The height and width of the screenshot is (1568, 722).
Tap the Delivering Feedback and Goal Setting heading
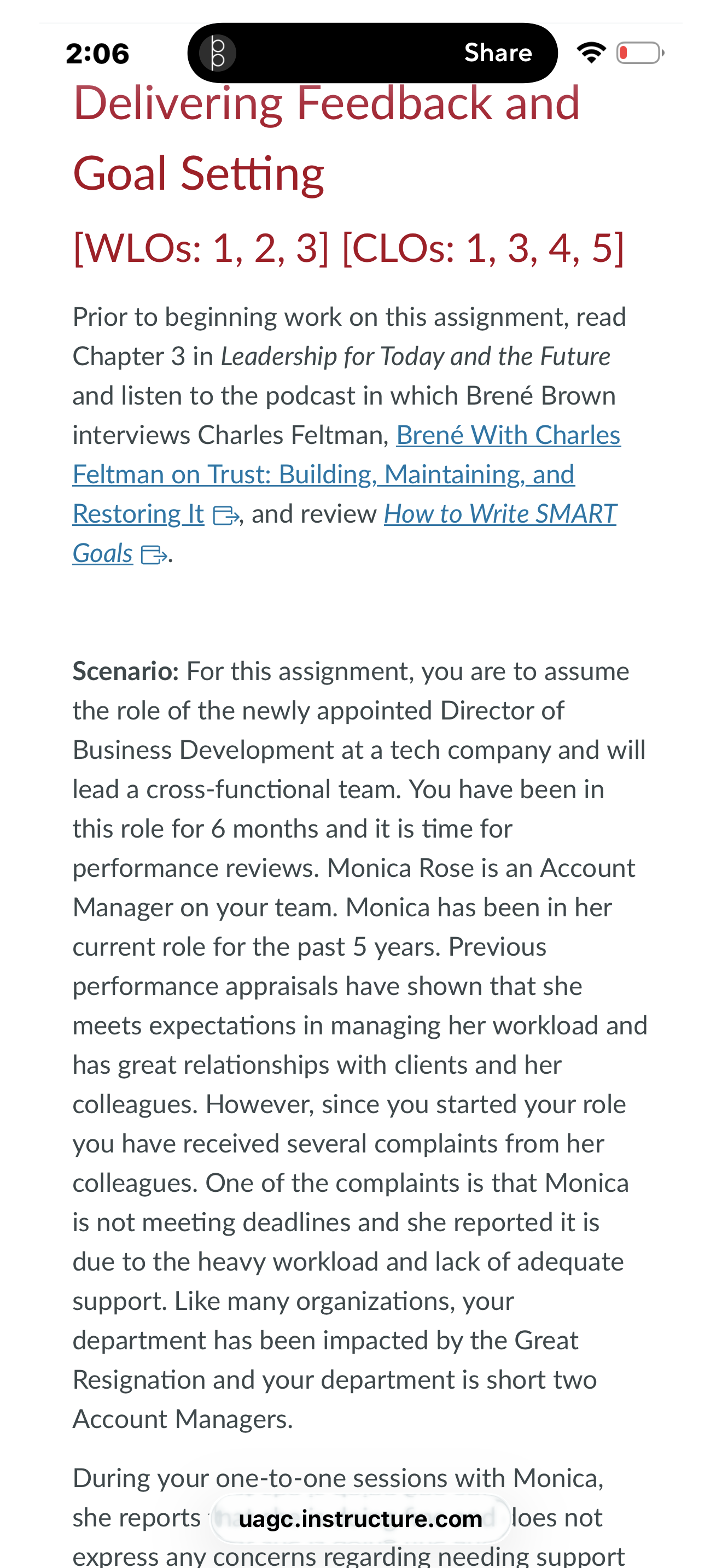pyautogui.click(x=327, y=138)
